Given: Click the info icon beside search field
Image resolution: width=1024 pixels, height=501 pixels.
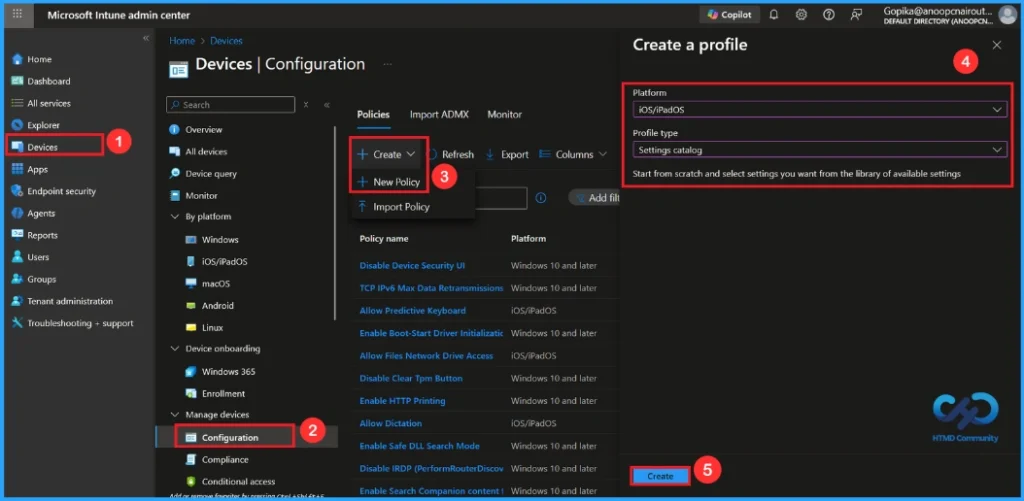Looking at the screenshot, I should click(541, 198).
